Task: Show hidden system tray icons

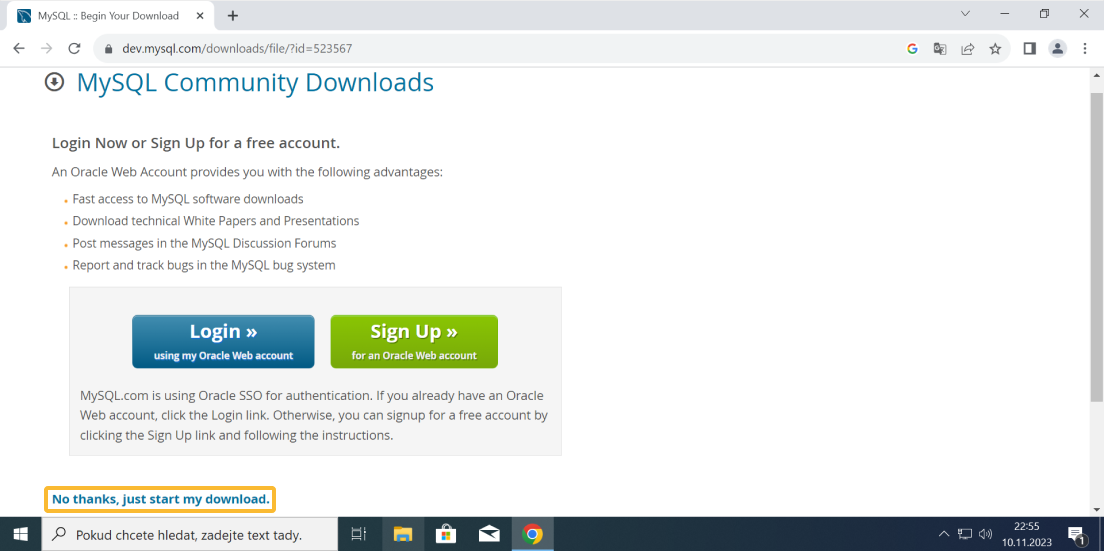Action: click(x=944, y=534)
